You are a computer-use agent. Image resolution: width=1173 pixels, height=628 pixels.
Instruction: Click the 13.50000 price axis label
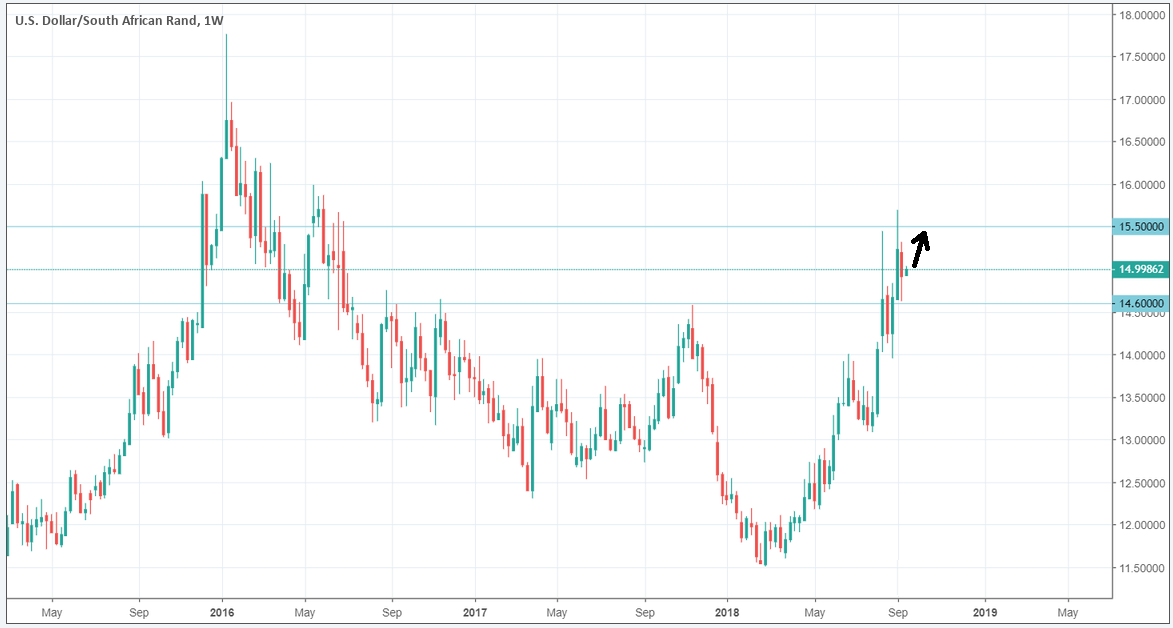[1142, 398]
